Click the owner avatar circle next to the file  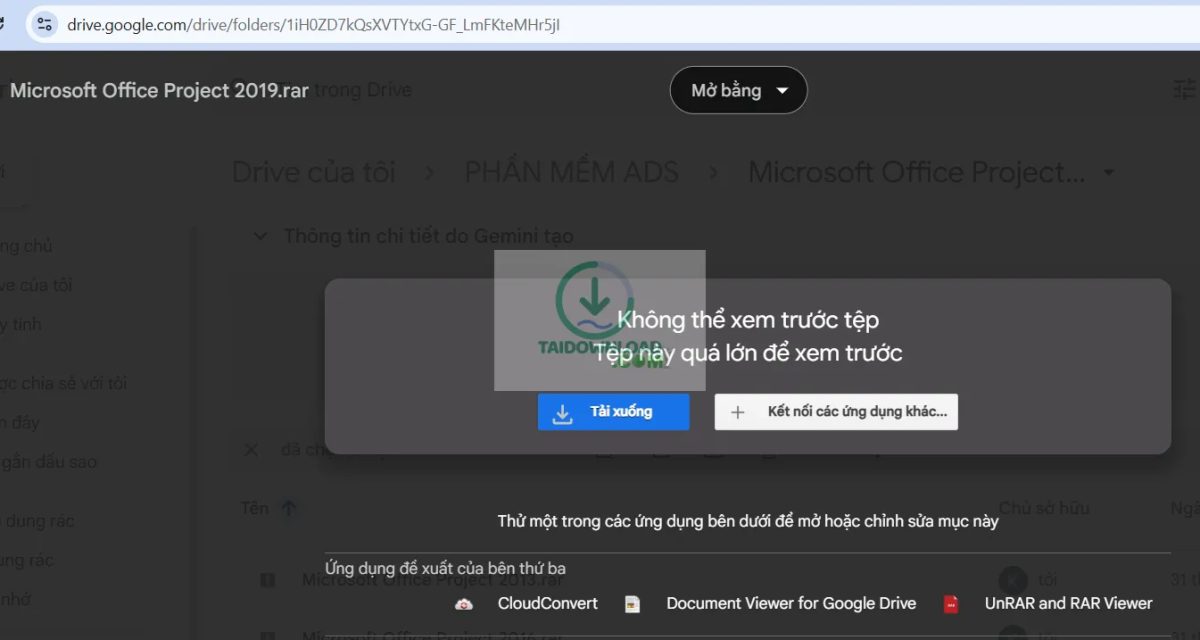click(1012, 580)
